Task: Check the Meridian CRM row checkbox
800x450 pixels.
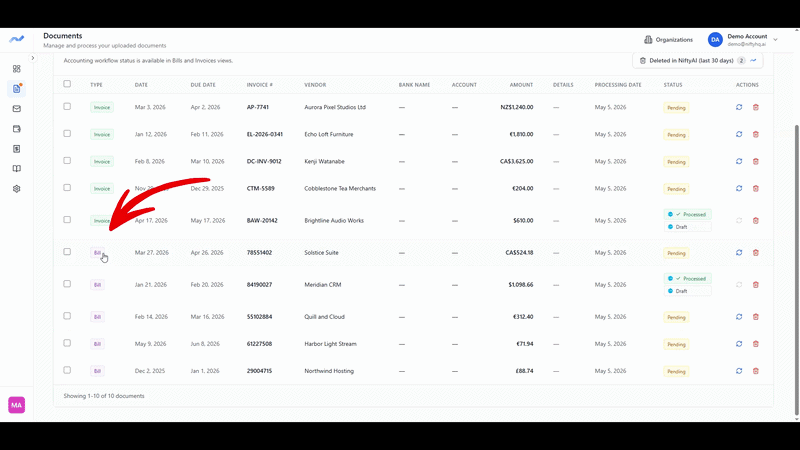Action: coord(67,284)
